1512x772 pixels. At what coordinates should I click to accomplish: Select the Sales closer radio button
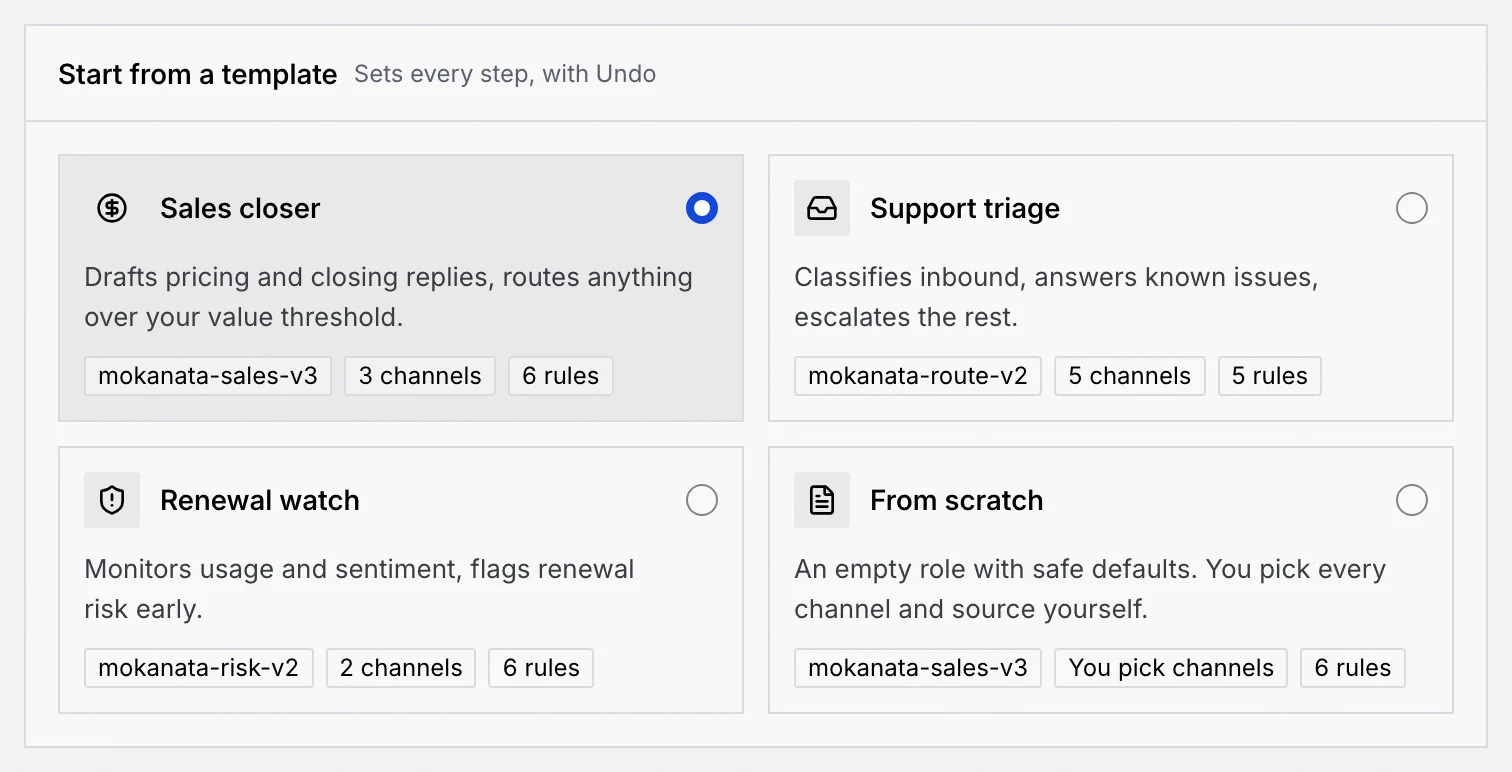click(702, 208)
